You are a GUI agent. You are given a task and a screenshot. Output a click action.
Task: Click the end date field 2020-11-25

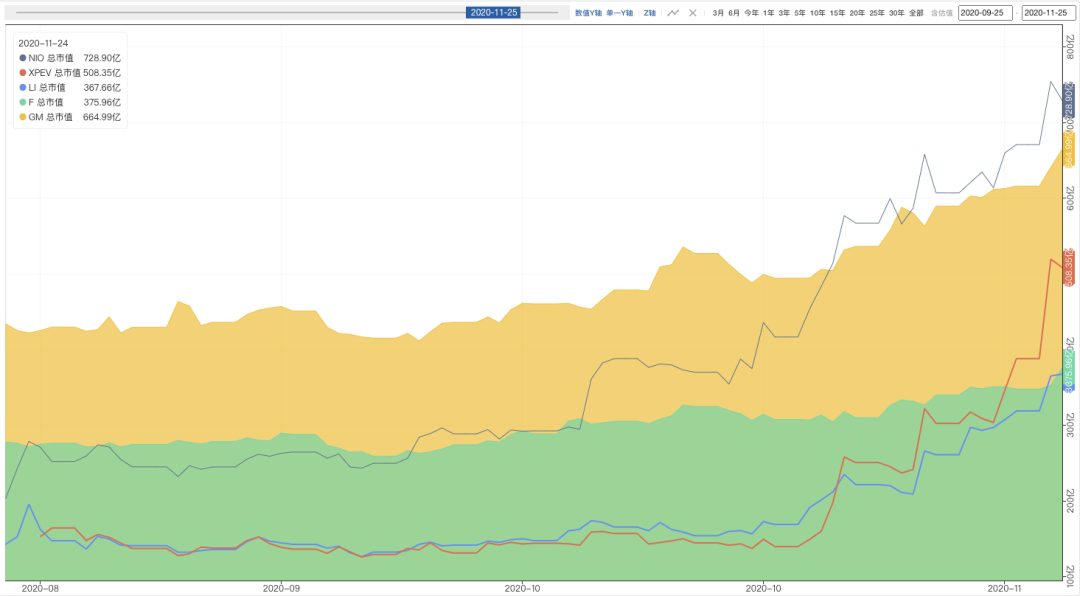tap(1048, 13)
